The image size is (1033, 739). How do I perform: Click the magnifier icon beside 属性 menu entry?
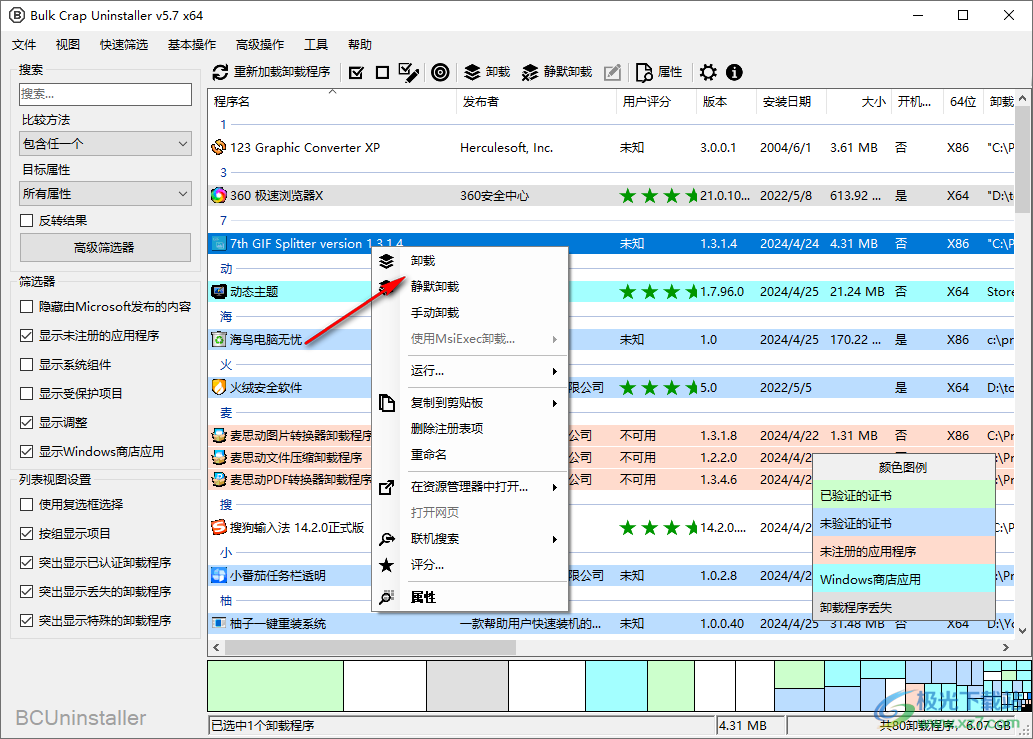[x=387, y=597]
